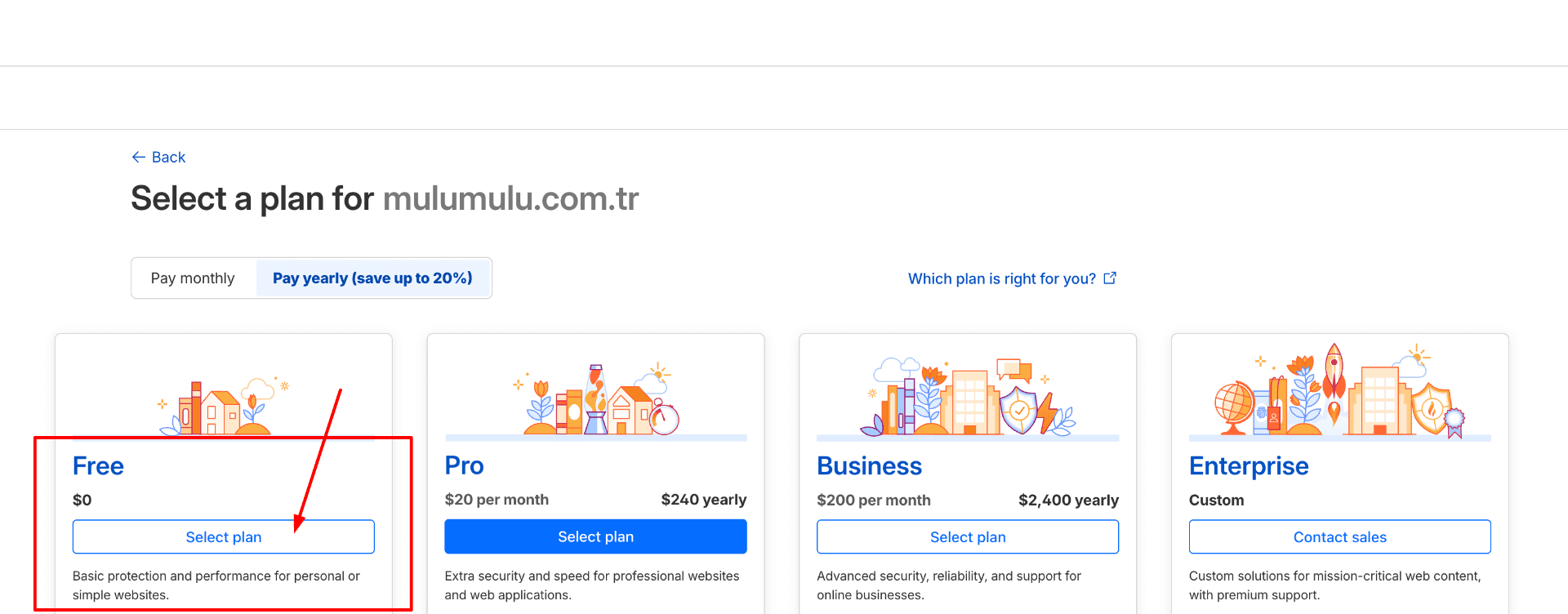The width and height of the screenshot is (1568, 614).
Task: Select the Free plan button
Action: (224, 537)
